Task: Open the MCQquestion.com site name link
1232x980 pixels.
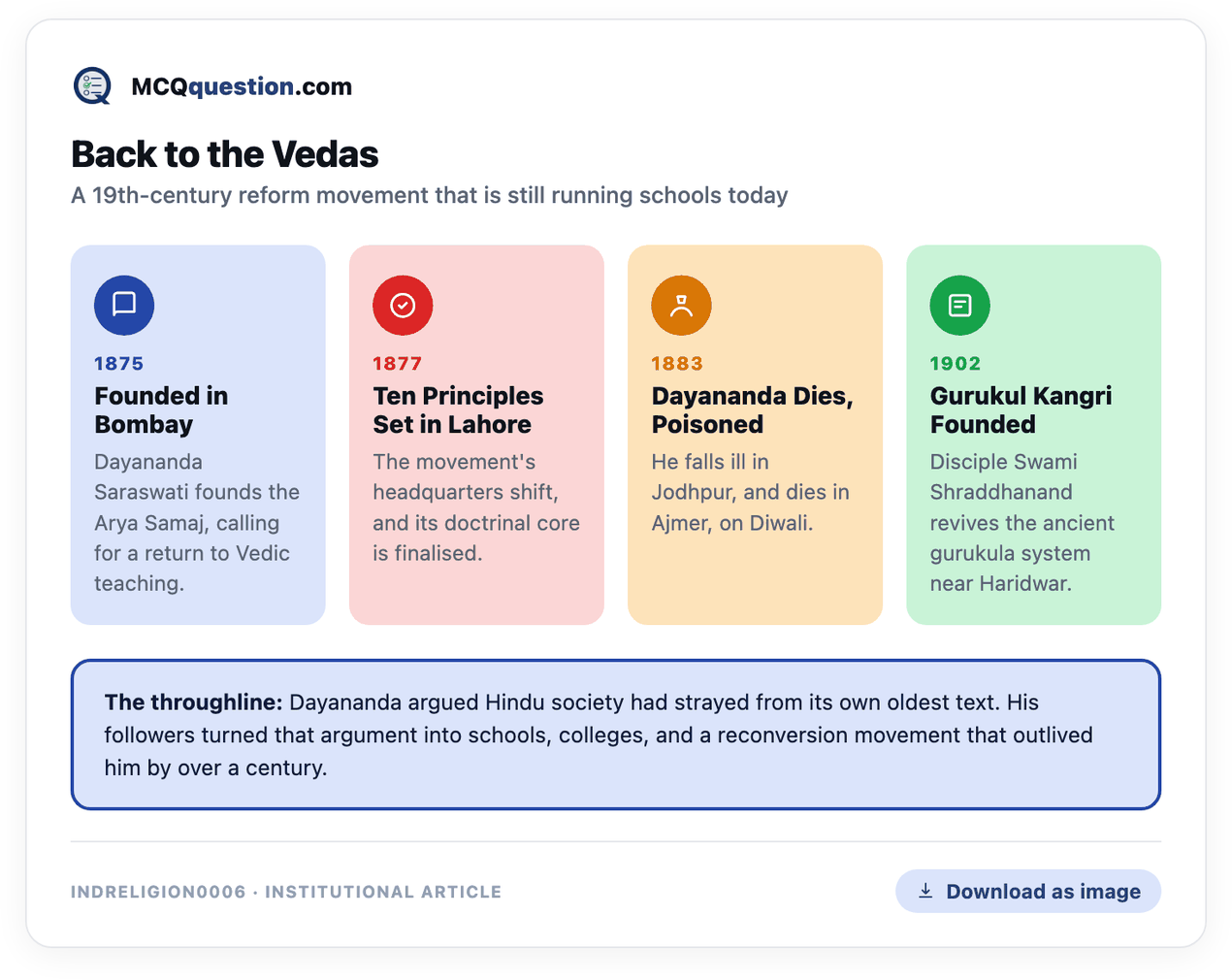Action: click(242, 86)
